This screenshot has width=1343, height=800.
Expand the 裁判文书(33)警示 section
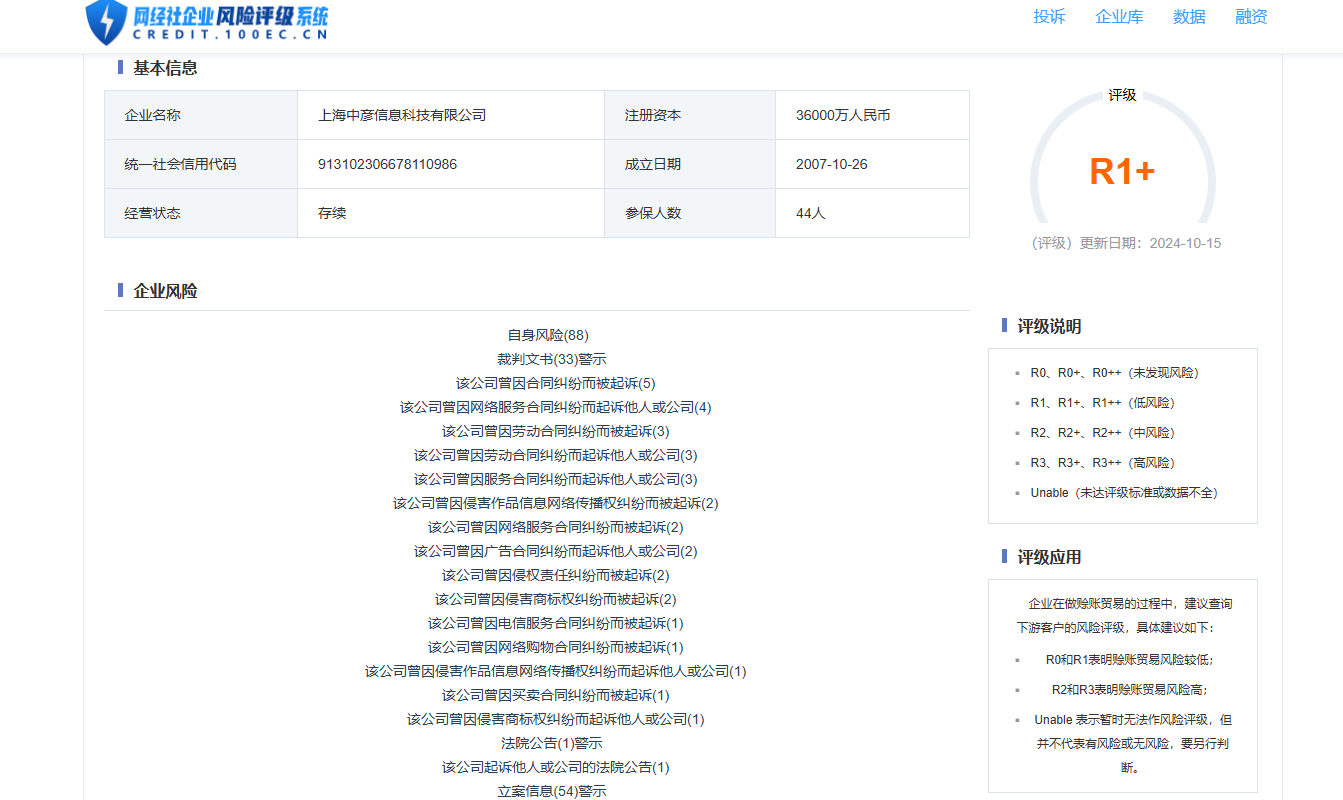click(x=551, y=359)
